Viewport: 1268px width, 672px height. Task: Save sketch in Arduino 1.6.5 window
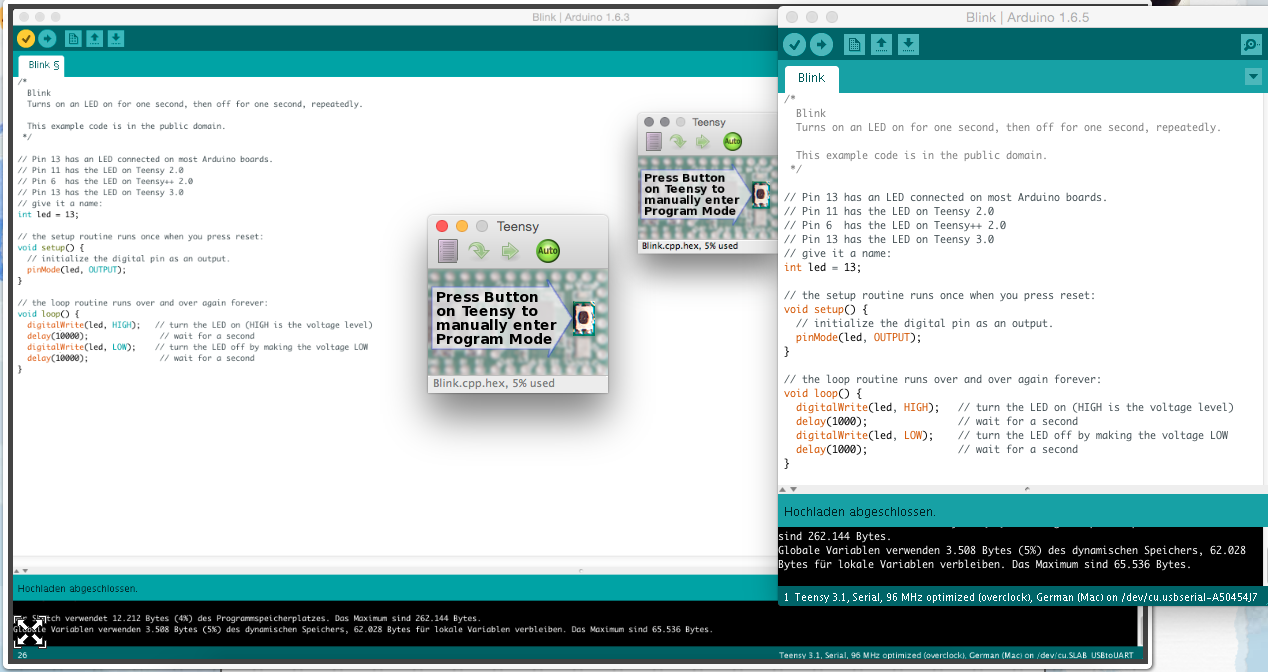point(908,44)
